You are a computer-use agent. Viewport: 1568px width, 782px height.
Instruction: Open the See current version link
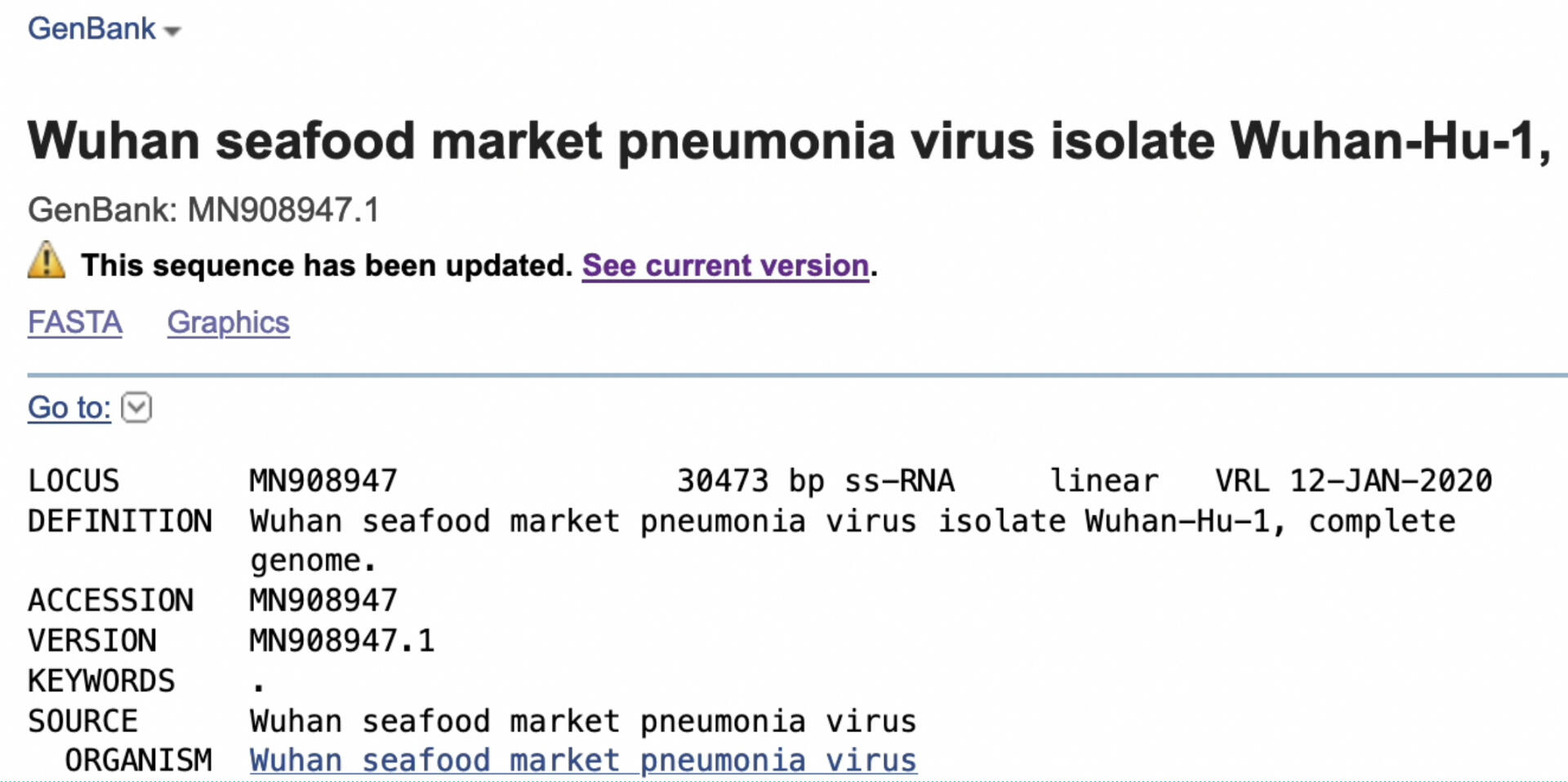[x=725, y=266]
